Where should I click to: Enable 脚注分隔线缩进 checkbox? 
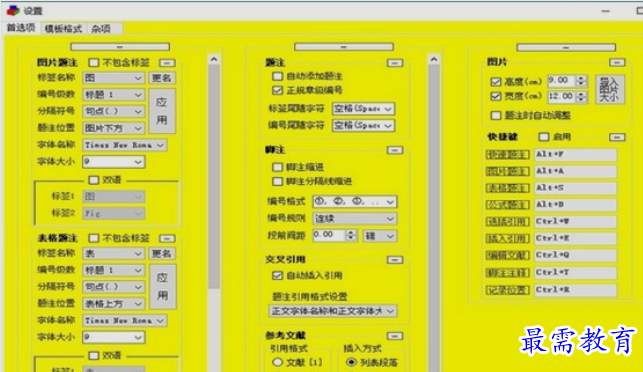278,181
